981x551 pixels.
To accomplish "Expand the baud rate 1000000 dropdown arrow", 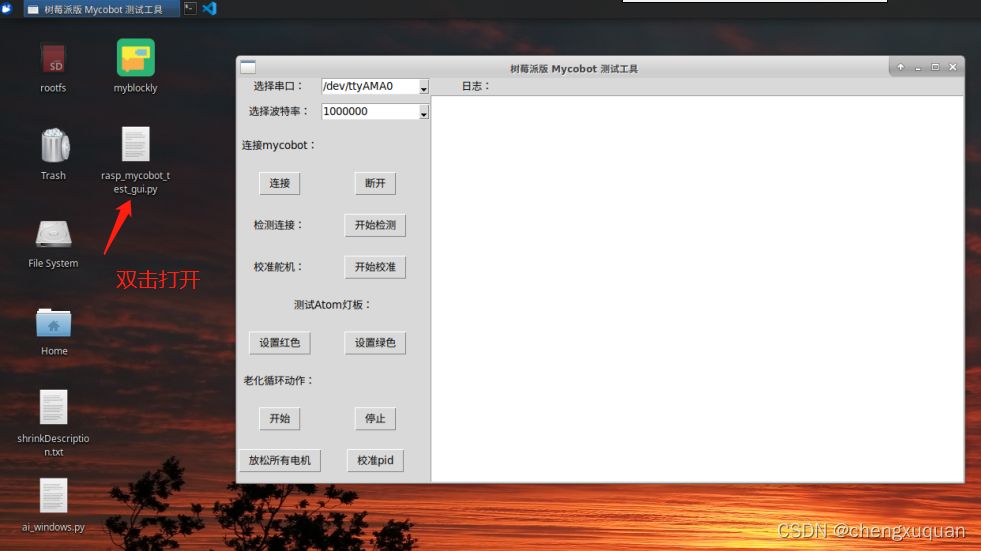I will (x=424, y=112).
